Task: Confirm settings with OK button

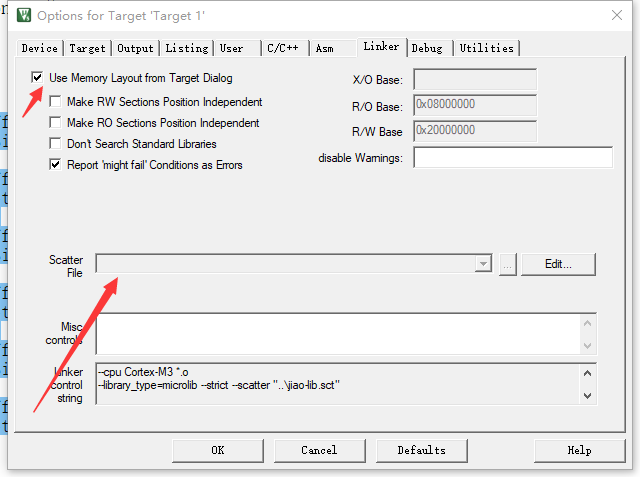Action: 218,450
